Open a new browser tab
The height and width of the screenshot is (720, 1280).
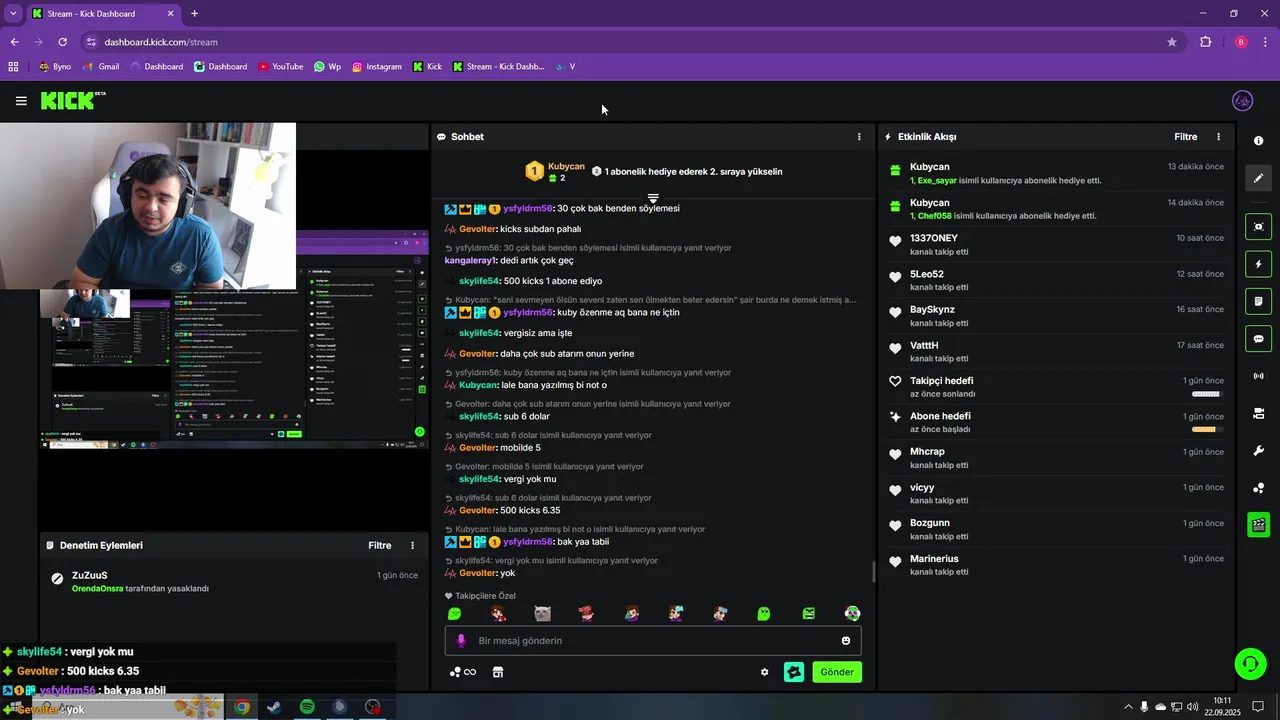[194, 14]
